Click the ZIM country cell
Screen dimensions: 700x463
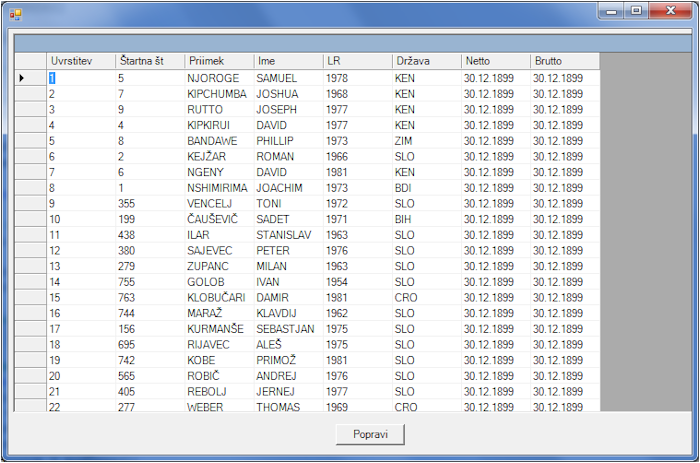click(x=425, y=141)
